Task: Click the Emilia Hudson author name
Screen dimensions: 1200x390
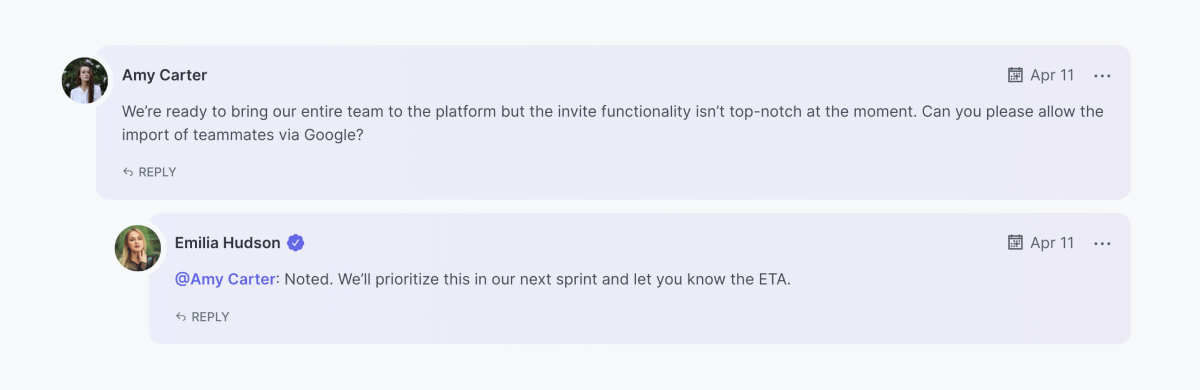Action: 228,242
